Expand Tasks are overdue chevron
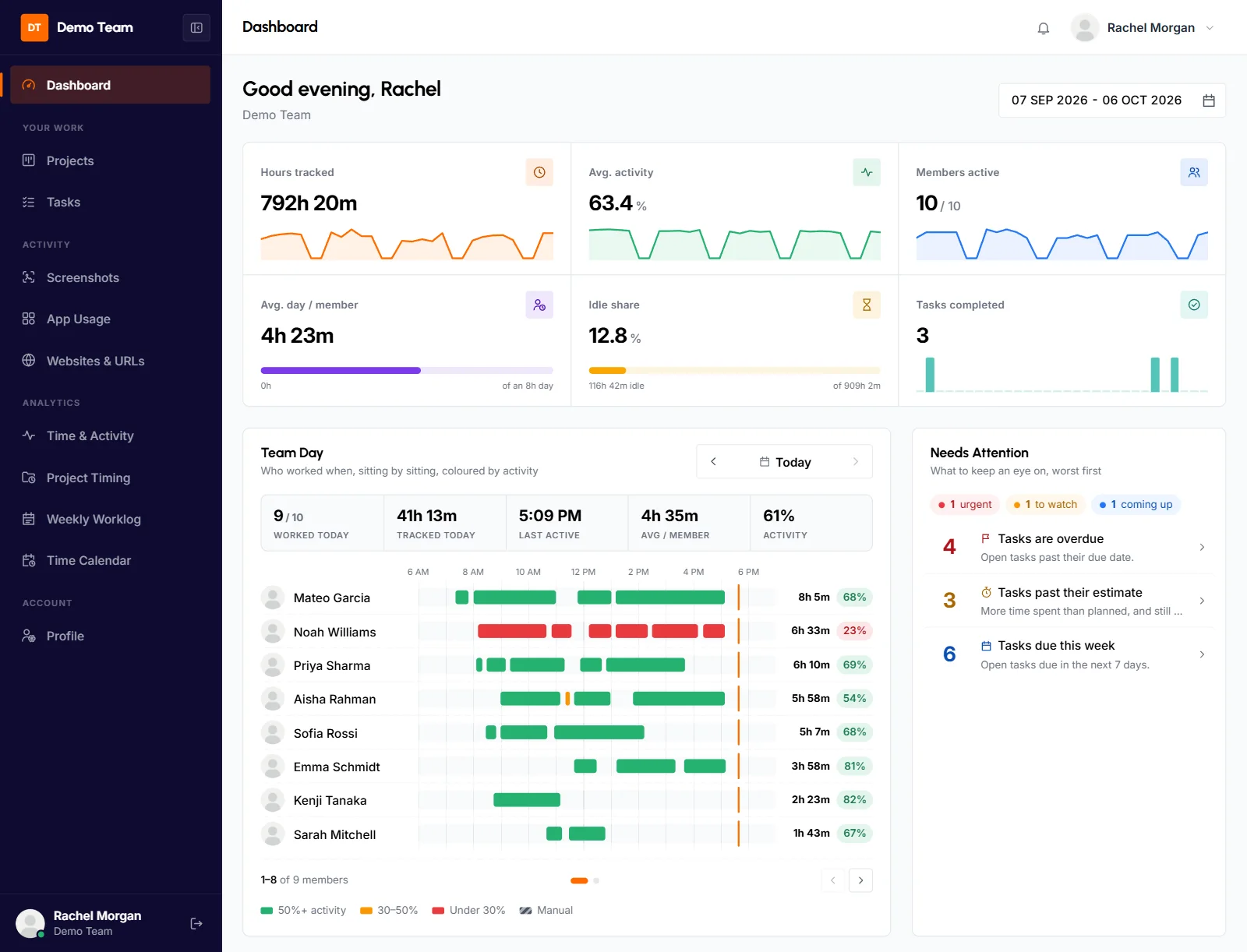 point(1202,547)
